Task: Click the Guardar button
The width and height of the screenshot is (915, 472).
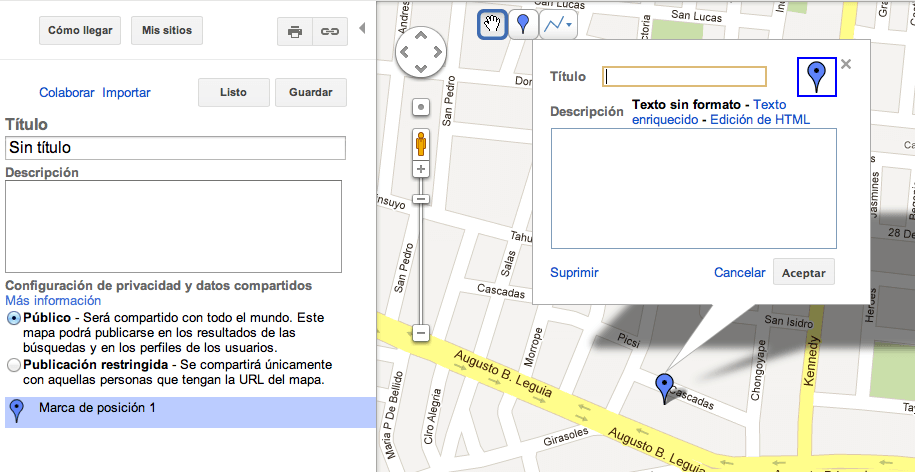Action: (x=311, y=92)
